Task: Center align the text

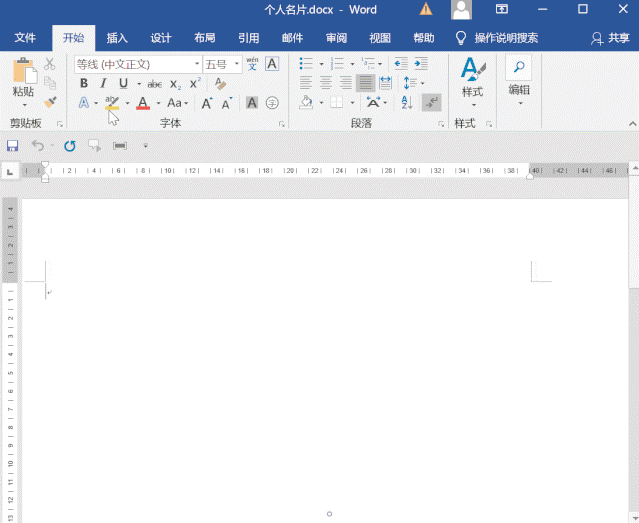Action: tap(325, 83)
